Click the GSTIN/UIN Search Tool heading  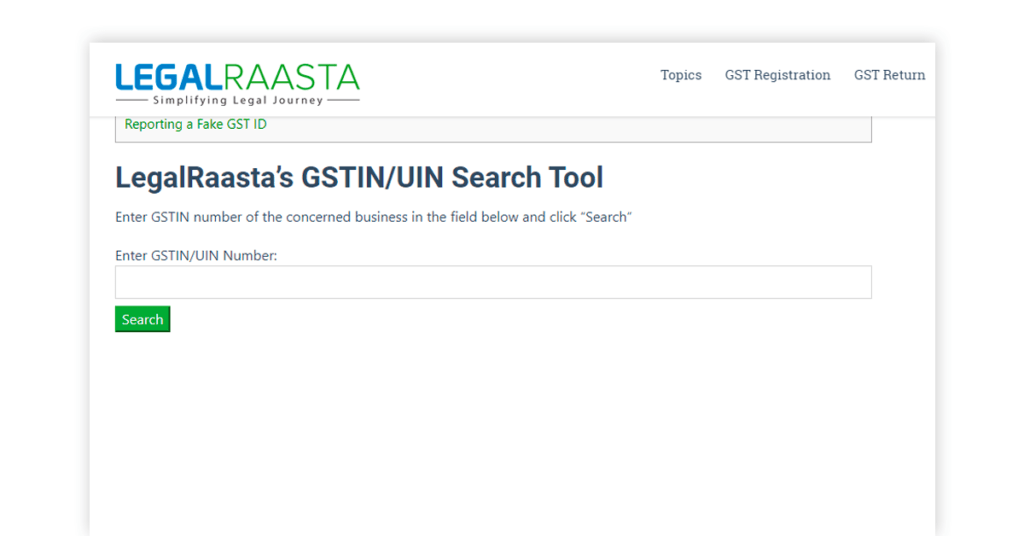(359, 178)
